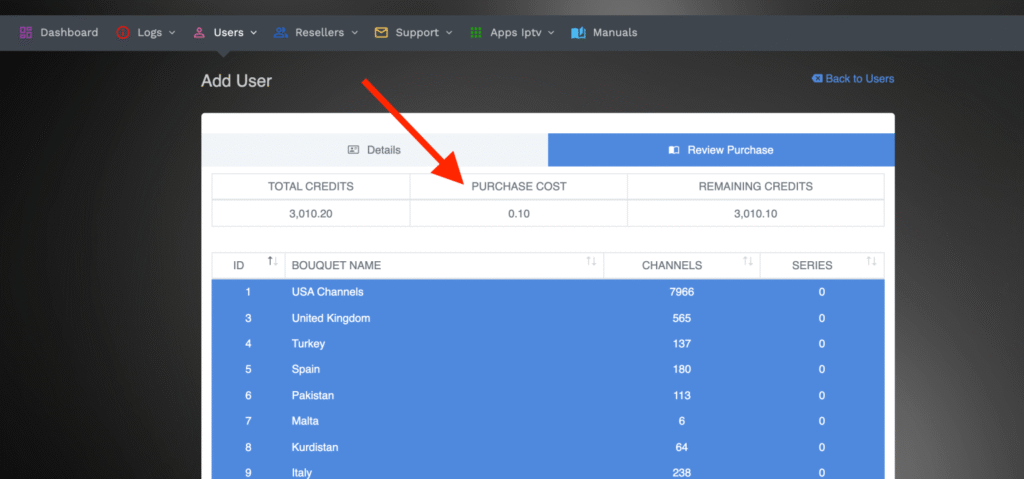
Task: Open the Dashboard menu item
Action: pyautogui.click(x=59, y=33)
